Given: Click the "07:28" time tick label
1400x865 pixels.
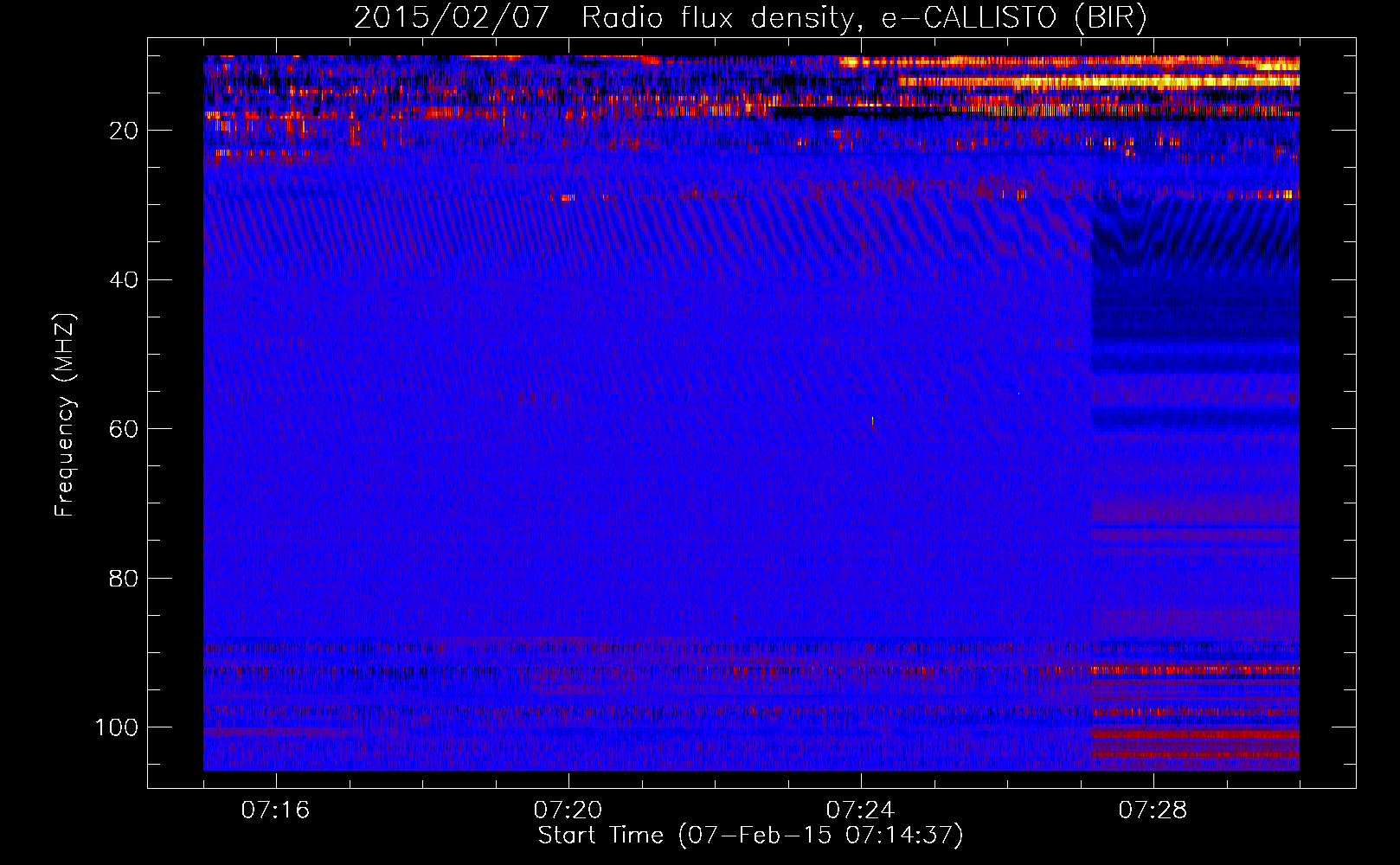Looking at the screenshot, I should [1153, 811].
